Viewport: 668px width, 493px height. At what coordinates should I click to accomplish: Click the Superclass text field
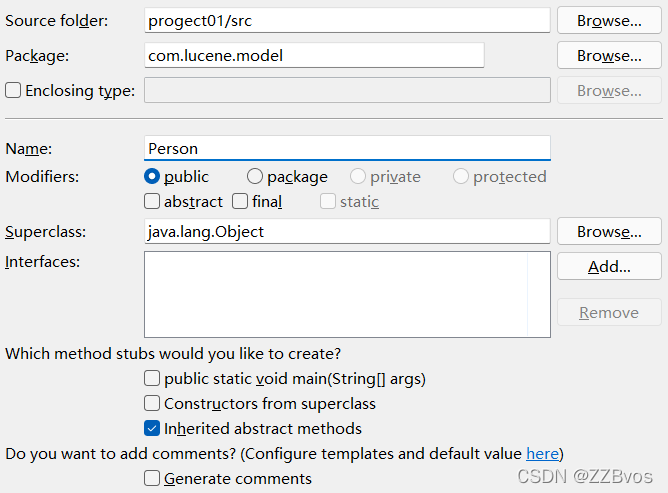pyautogui.click(x=346, y=232)
